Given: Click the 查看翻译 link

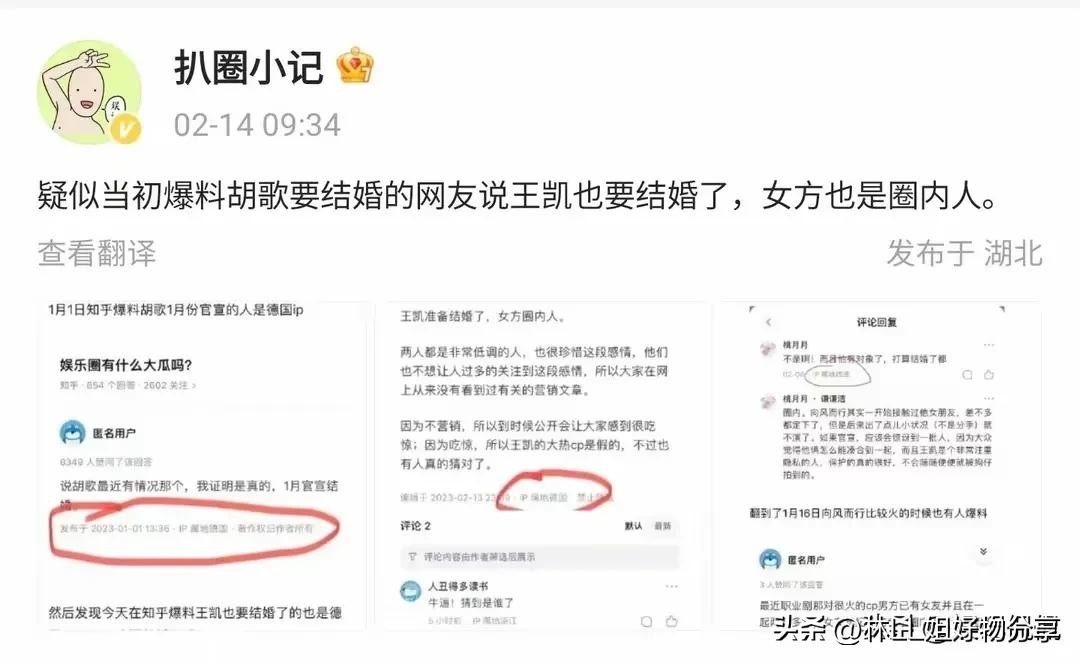Looking at the screenshot, I should coord(97,253).
